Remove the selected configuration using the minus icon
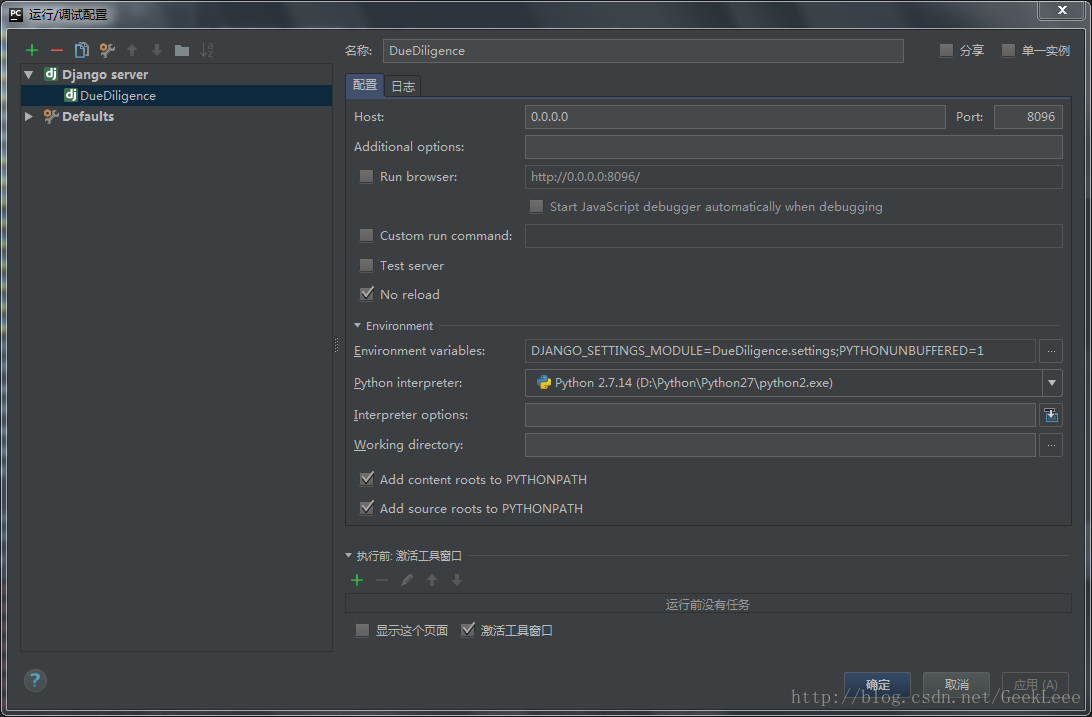This screenshot has width=1092, height=717. click(x=57, y=50)
